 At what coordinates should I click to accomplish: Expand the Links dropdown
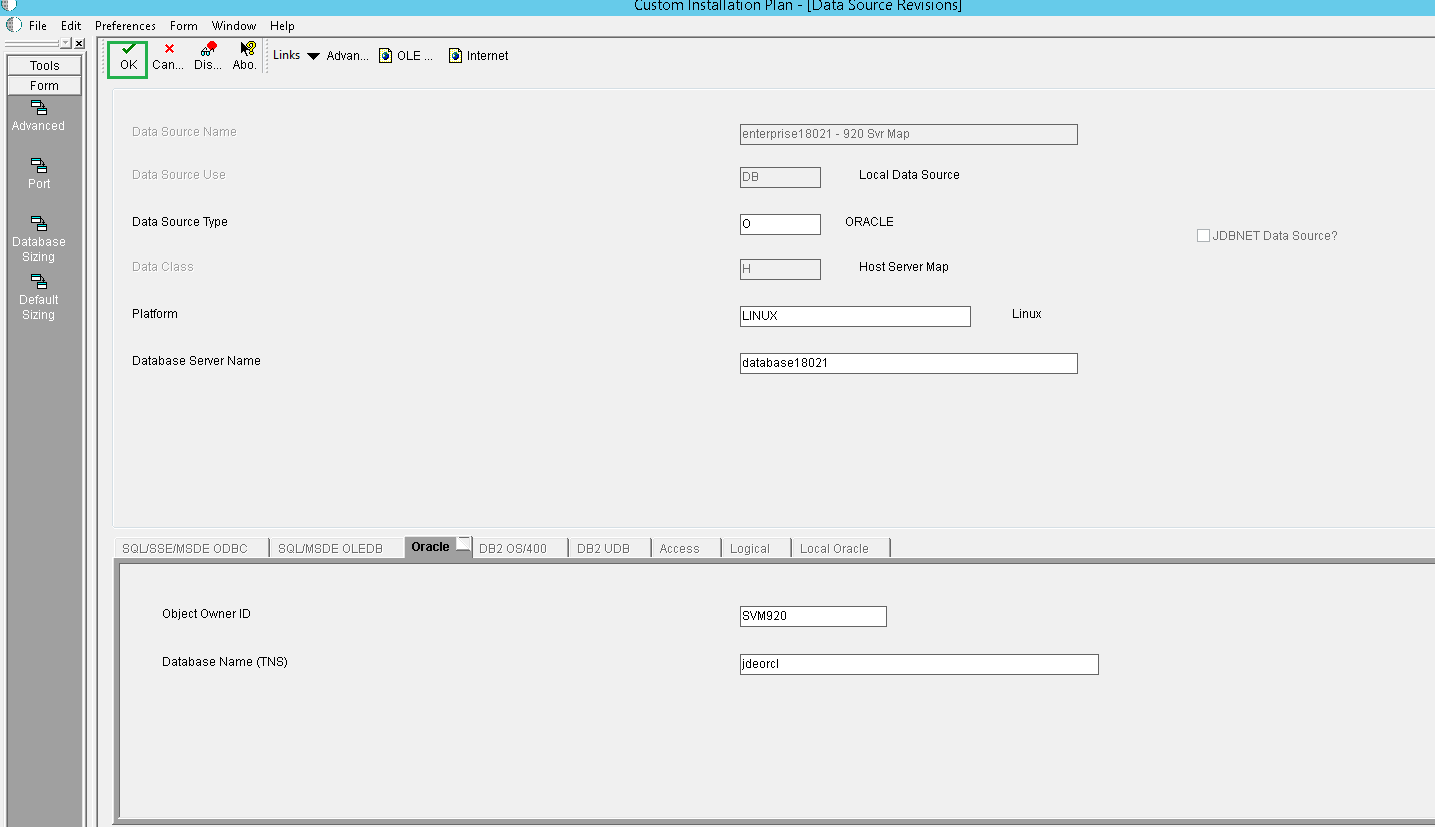pos(313,55)
